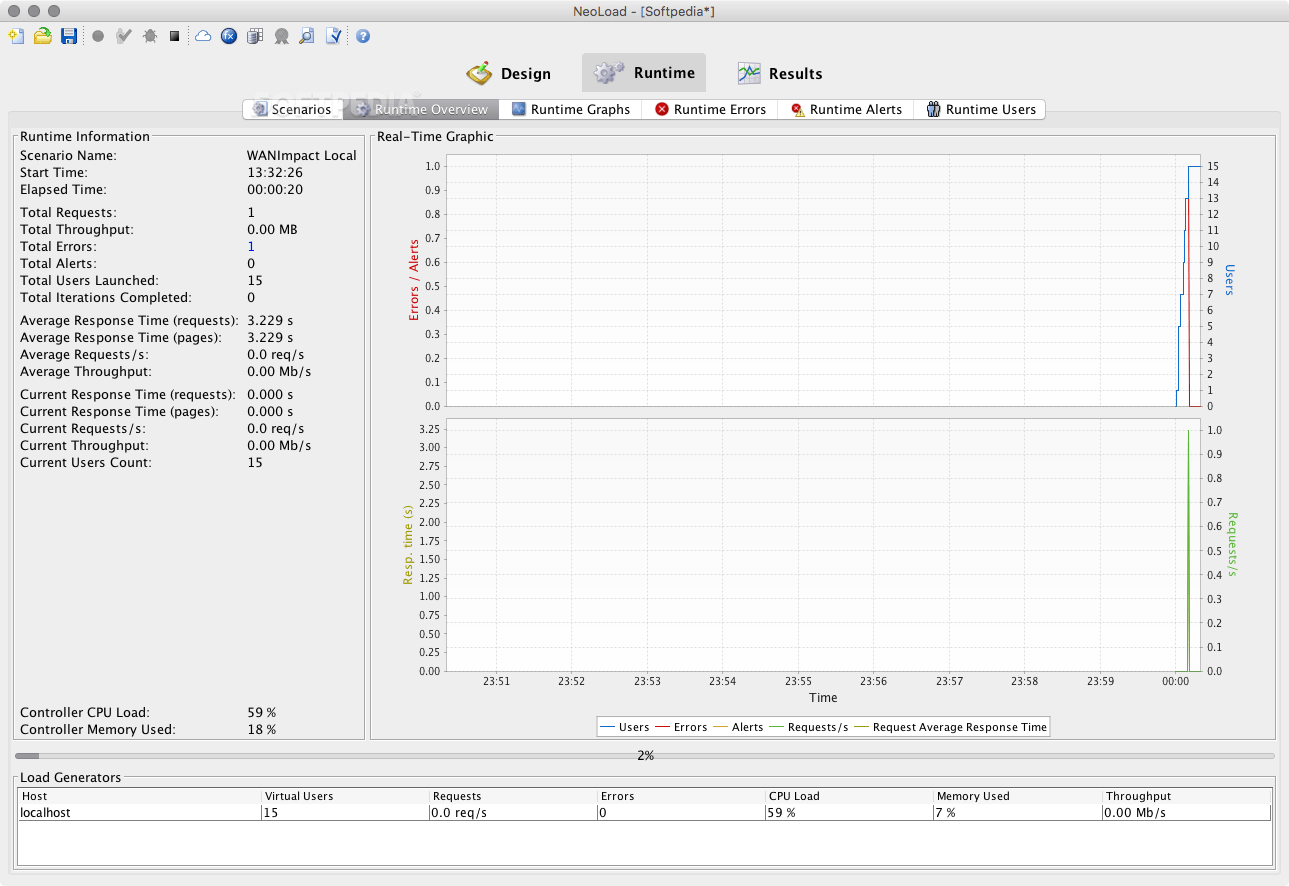This screenshot has width=1289, height=886.
Task: Click the debug bug icon
Action: 150,36
